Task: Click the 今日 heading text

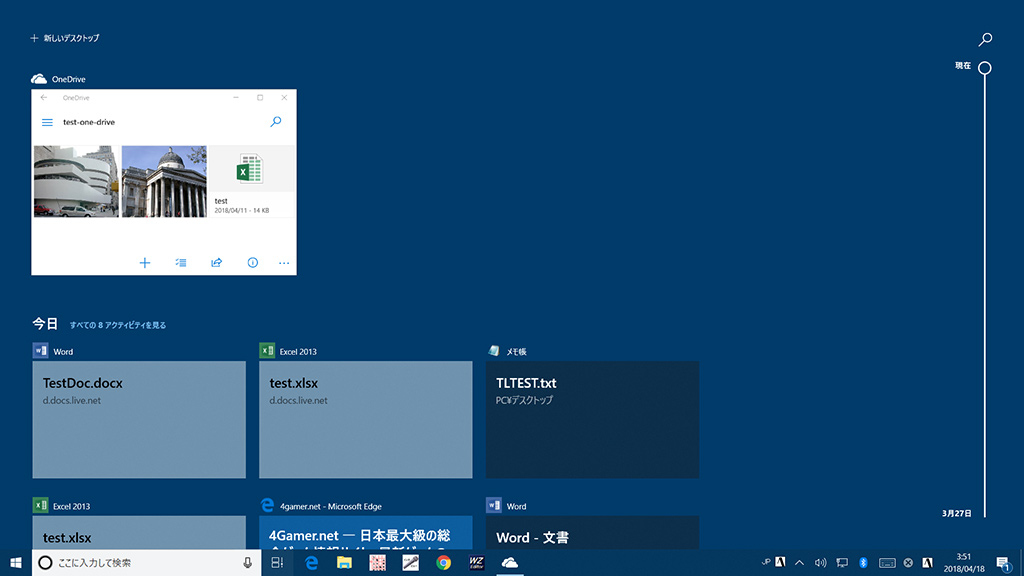Action: (x=45, y=324)
